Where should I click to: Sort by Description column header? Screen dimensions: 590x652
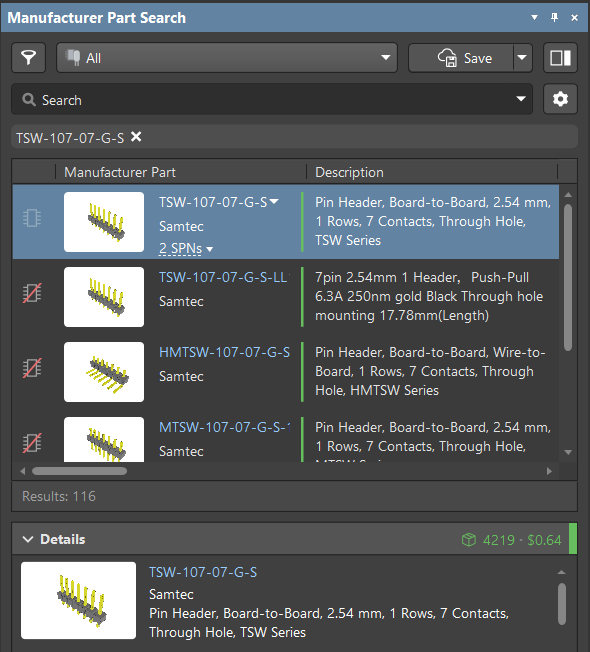pyautogui.click(x=349, y=172)
